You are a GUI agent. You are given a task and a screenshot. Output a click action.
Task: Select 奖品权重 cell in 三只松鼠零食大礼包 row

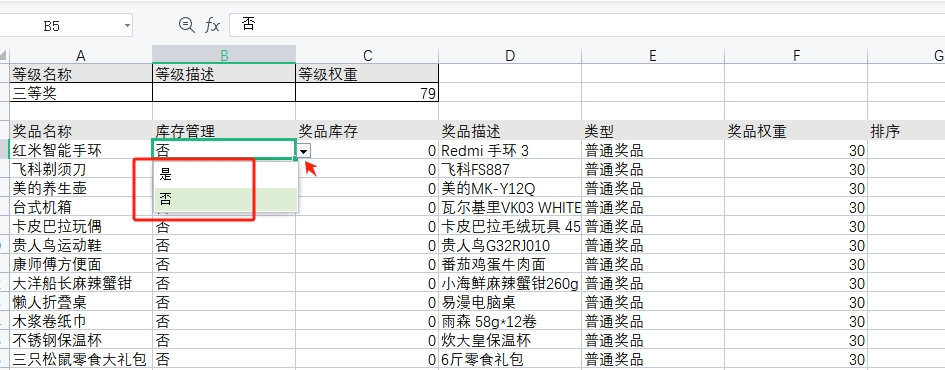(796, 359)
